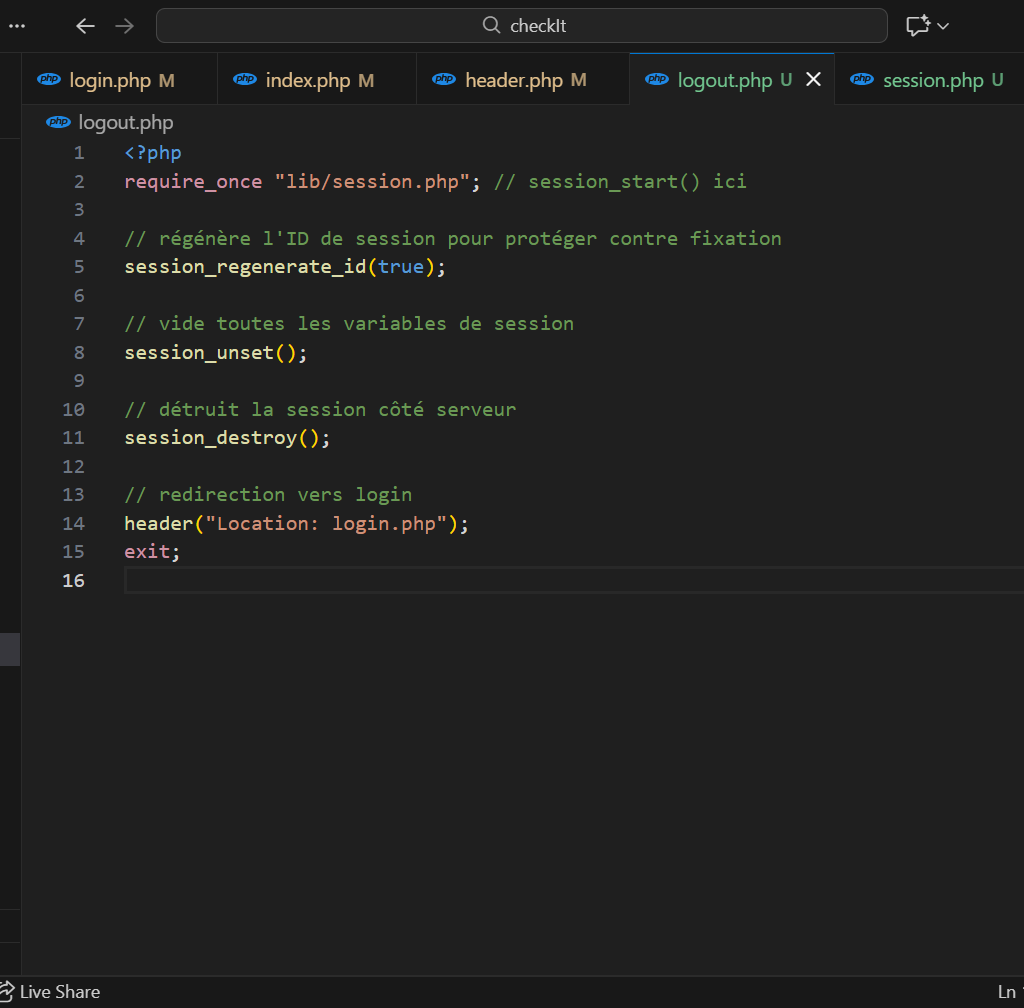Click the PHP icon on login.php tab
Image resolution: width=1024 pixels, height=1008 pixels.
pyautogui.click(x=48, y=80)
